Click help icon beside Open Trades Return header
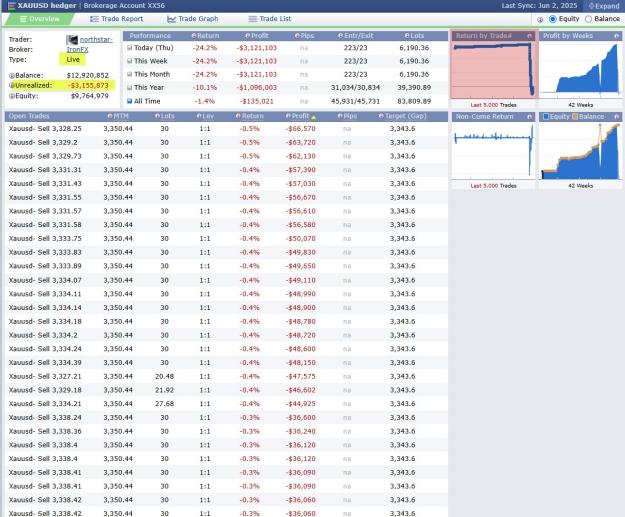625x517 pixels. point(238,116)
